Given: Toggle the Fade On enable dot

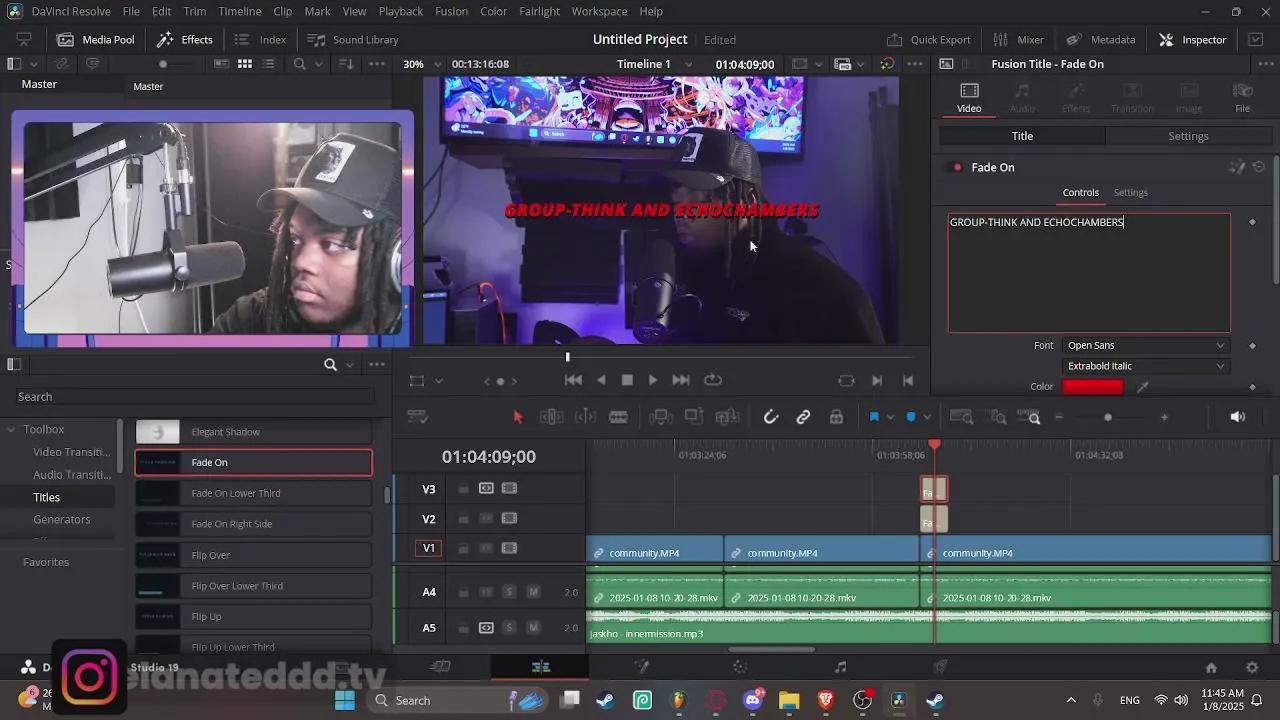Looking at the screenshot, I should click(957, 167).
